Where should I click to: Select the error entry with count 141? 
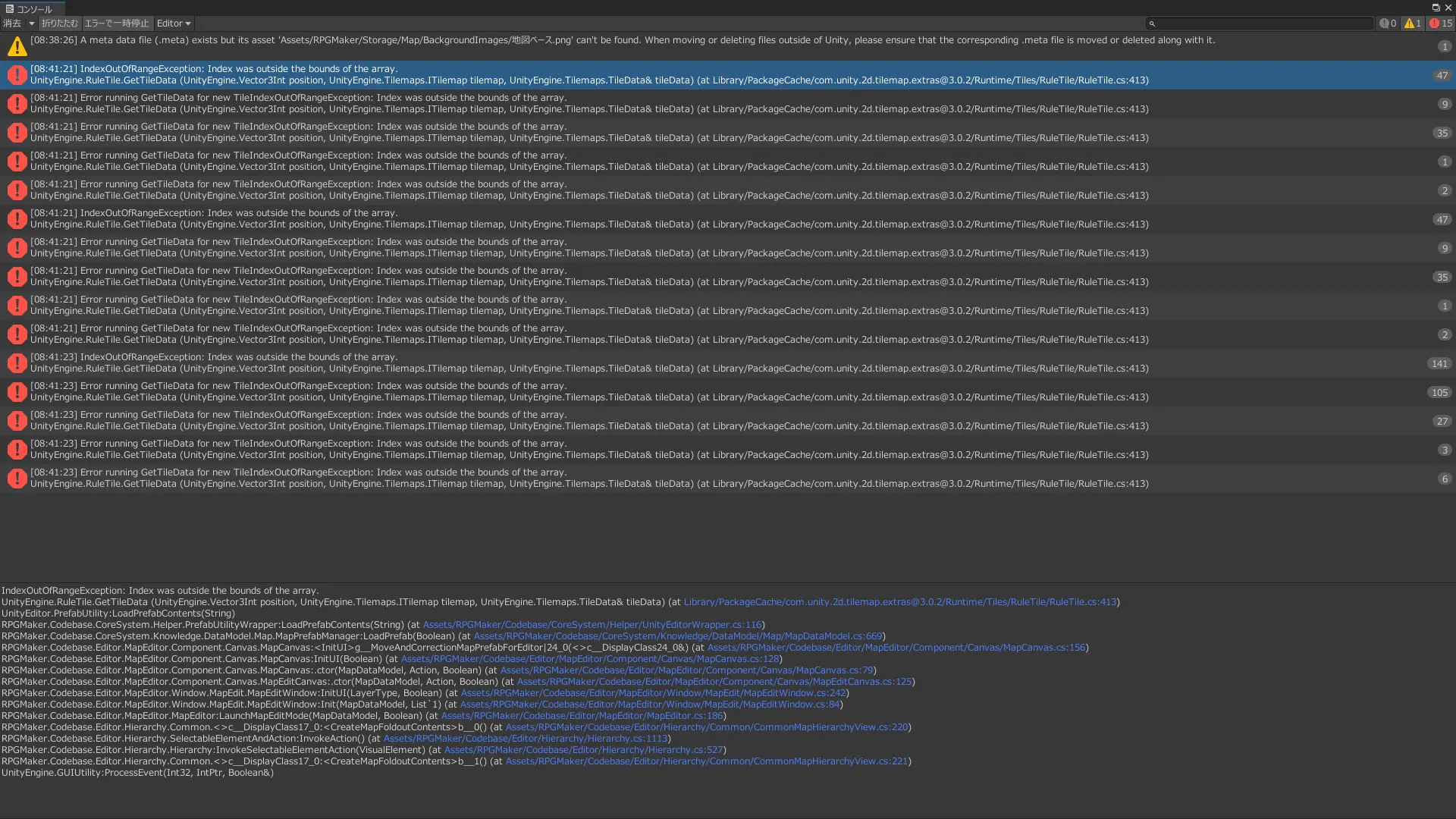(728, 363)
